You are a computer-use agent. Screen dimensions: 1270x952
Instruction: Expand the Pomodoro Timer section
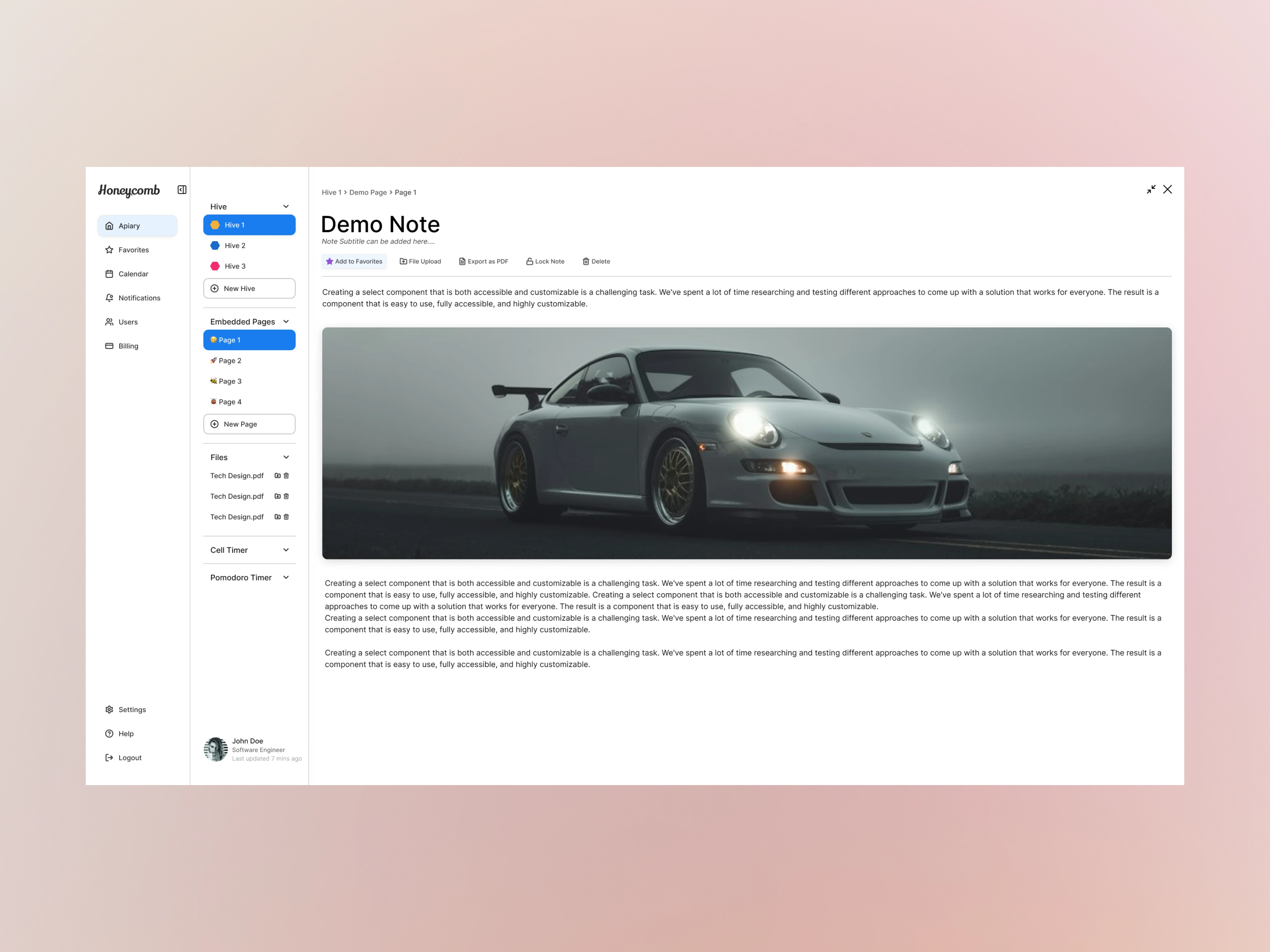(x=286, y=578)
